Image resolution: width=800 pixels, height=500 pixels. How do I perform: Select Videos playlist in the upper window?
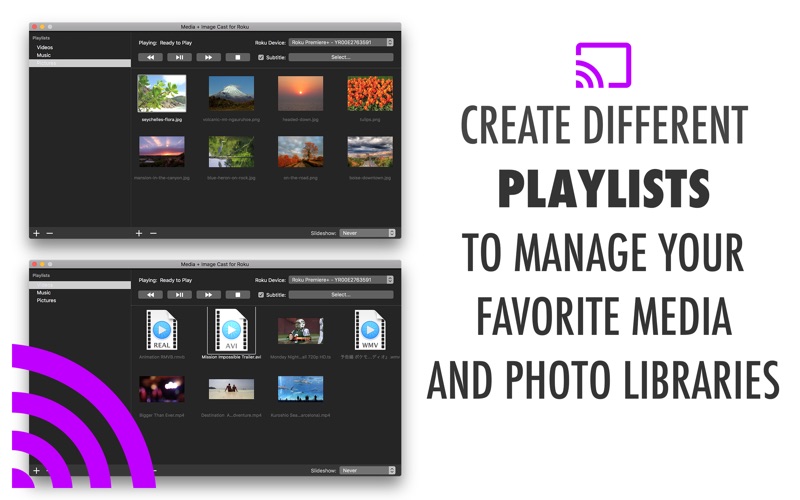[x=45, y=47]
